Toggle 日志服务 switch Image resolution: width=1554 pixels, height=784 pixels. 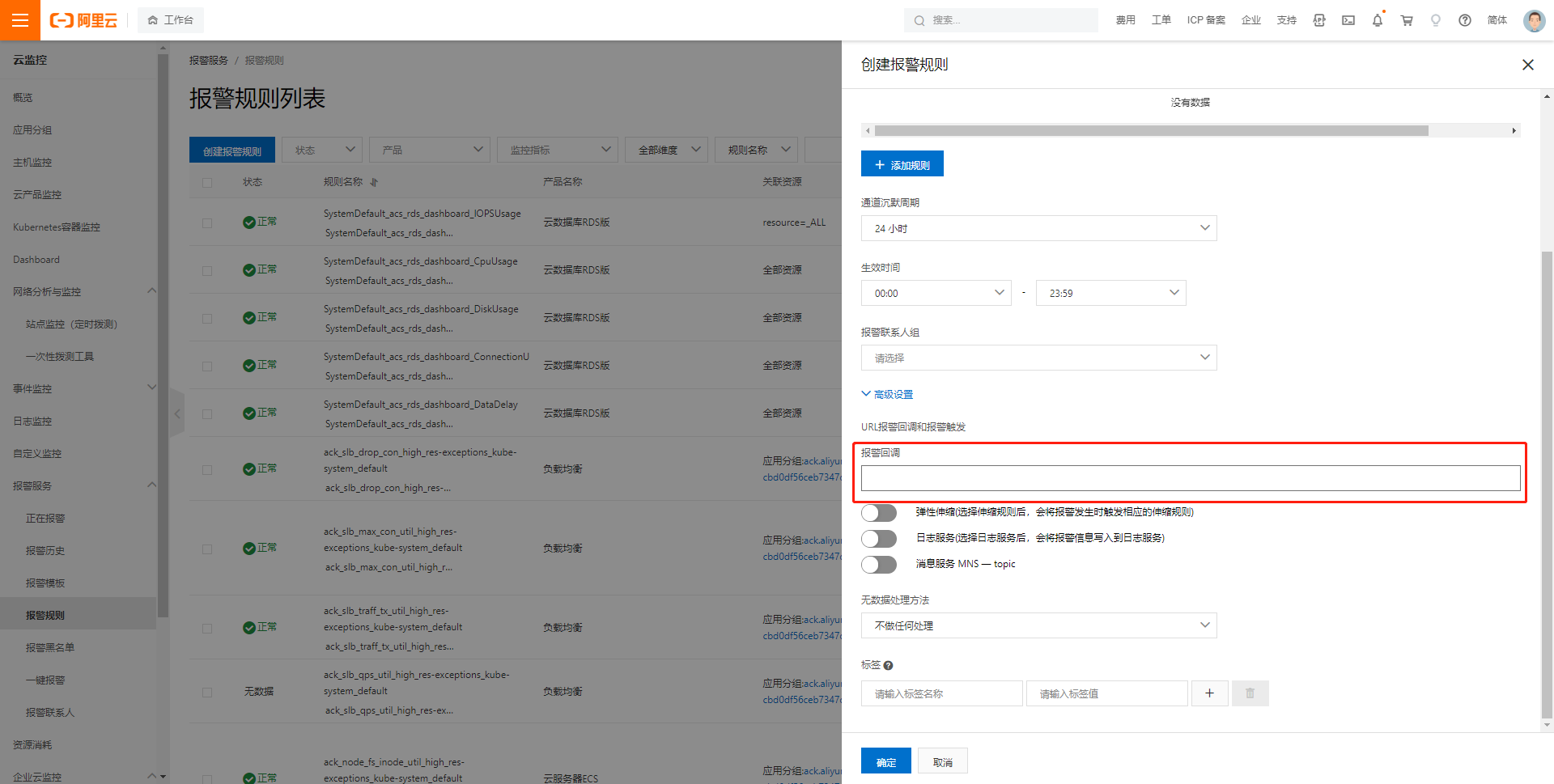point(879,539)
